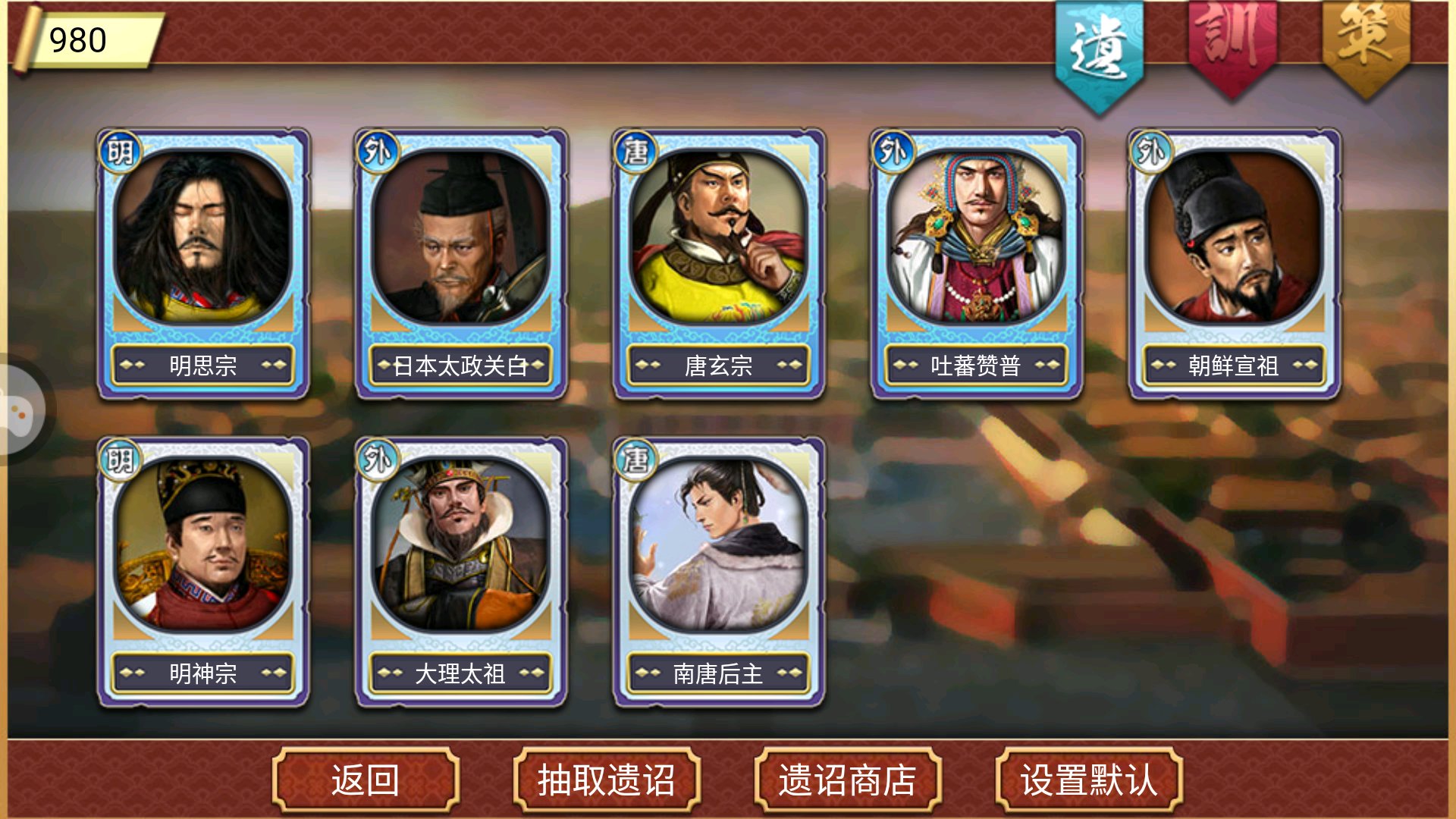This screenshot has width=1456, height=819.
Task: Click the 抽取遗诏 draw button
Action: [607, 780]
